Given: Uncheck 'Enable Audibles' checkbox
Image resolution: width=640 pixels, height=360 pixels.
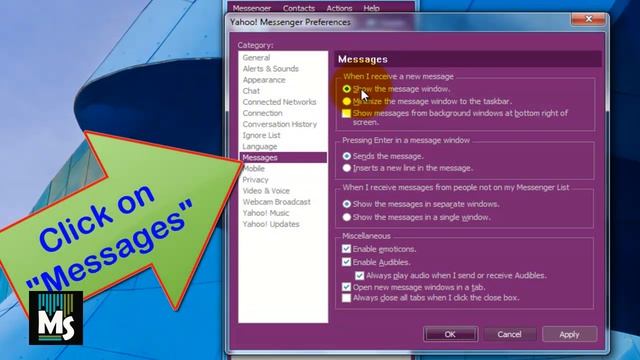Looking at the screenshot, I should (346, 262).
